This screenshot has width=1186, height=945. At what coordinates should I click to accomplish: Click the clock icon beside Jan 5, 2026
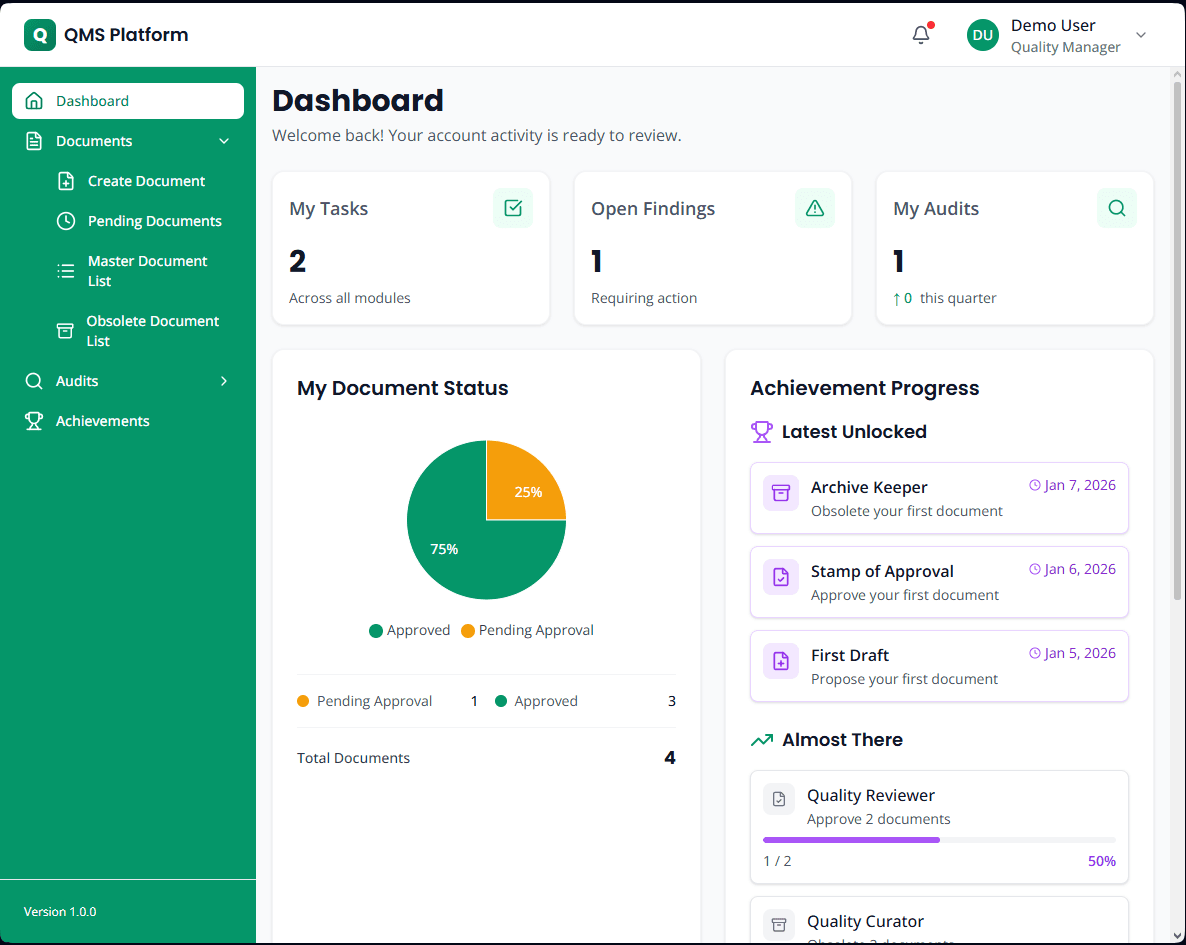[x=1035, y=654]
